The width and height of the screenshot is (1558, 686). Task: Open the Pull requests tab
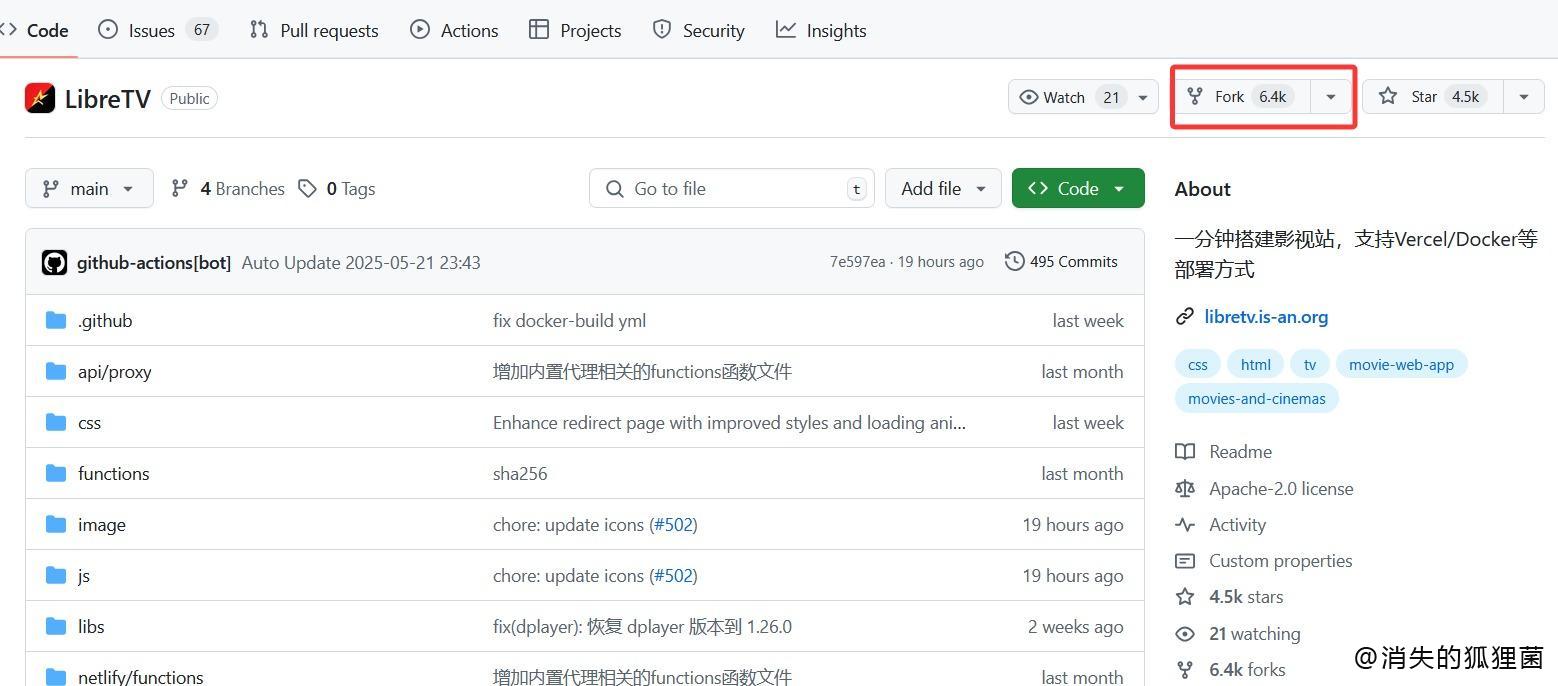pos(314,30)
